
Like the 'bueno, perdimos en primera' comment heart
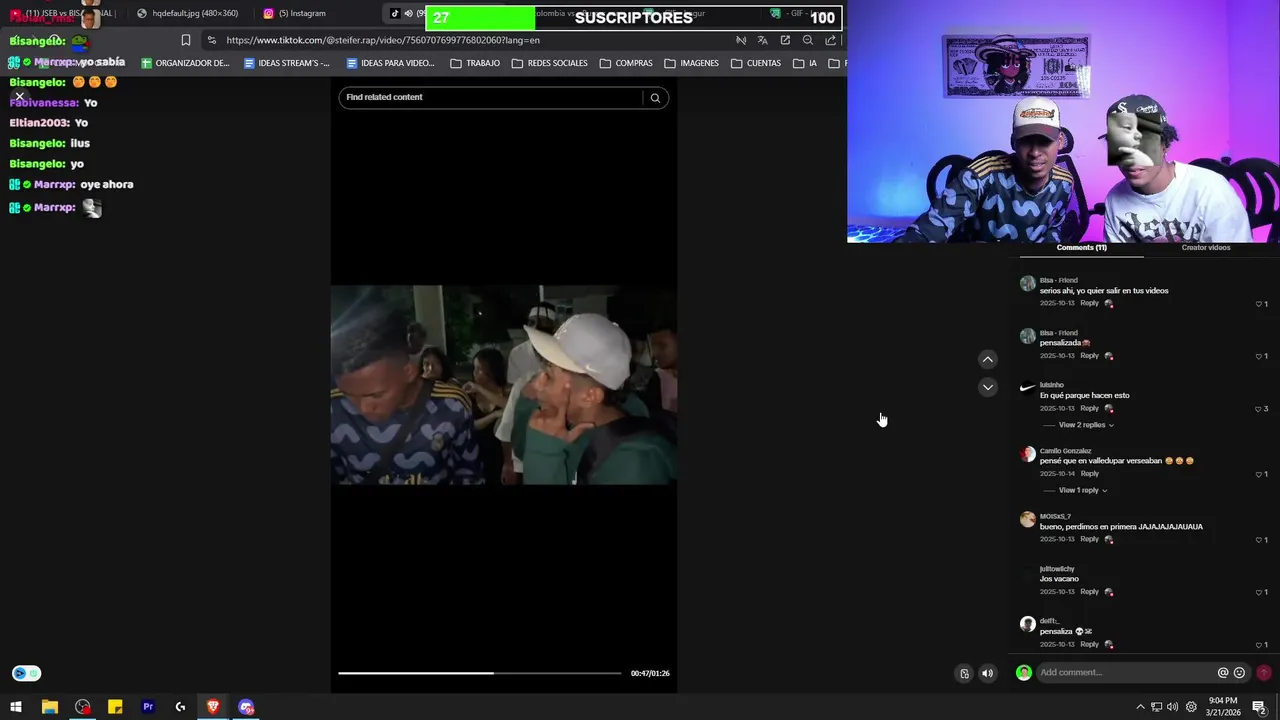click(x=1259, y=540)
